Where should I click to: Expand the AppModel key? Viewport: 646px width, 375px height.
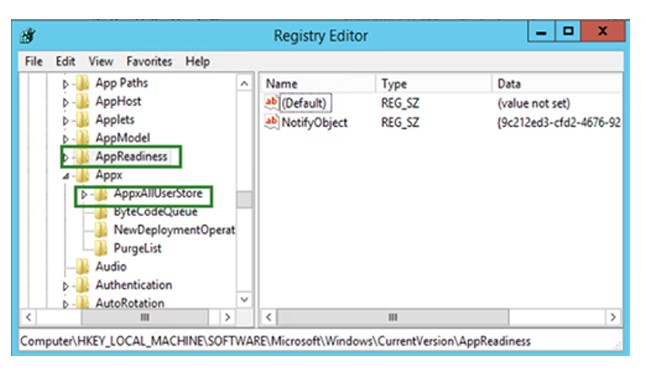click(66, 139)
